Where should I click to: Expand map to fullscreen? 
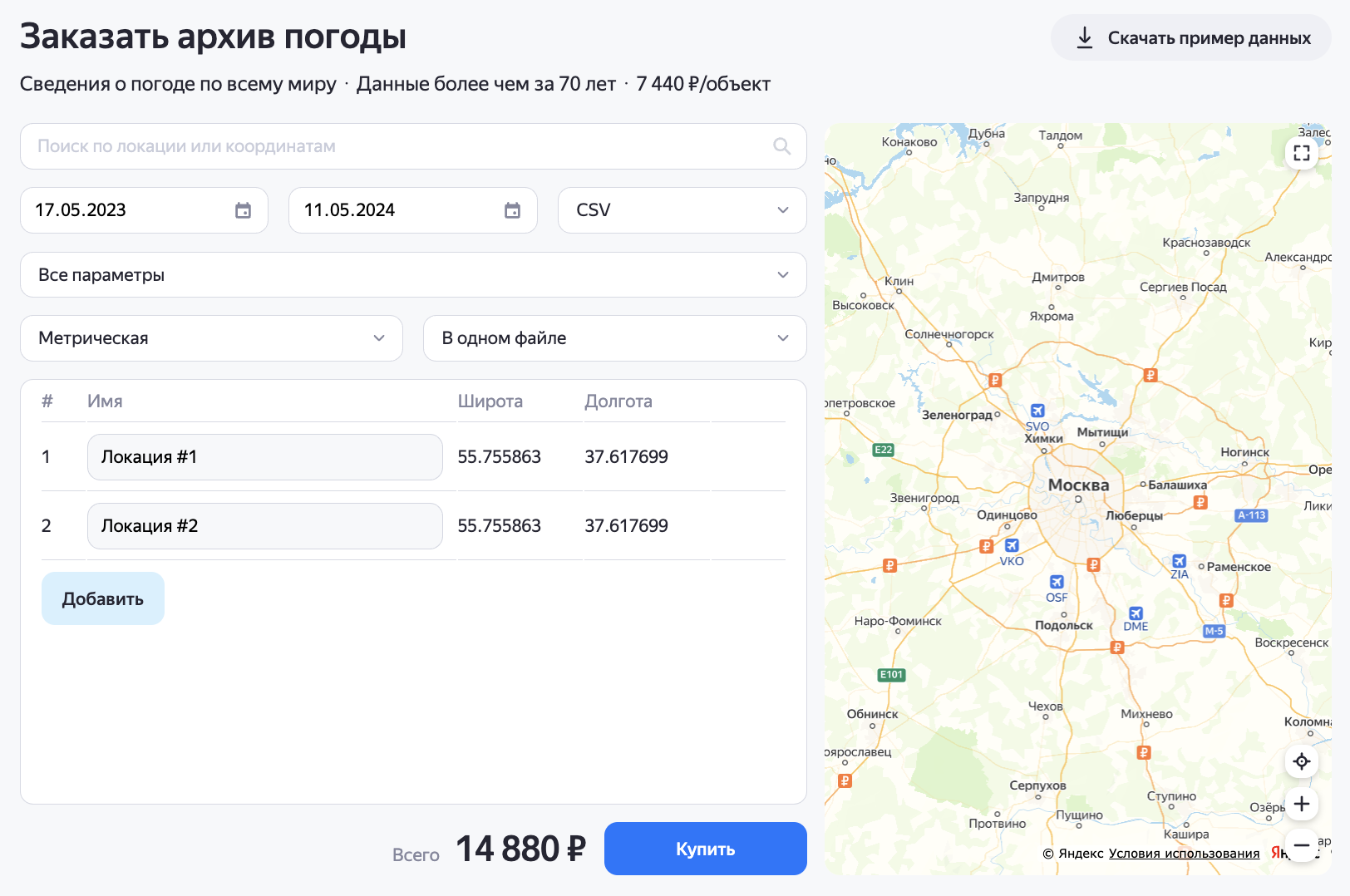pos(1301,153)
